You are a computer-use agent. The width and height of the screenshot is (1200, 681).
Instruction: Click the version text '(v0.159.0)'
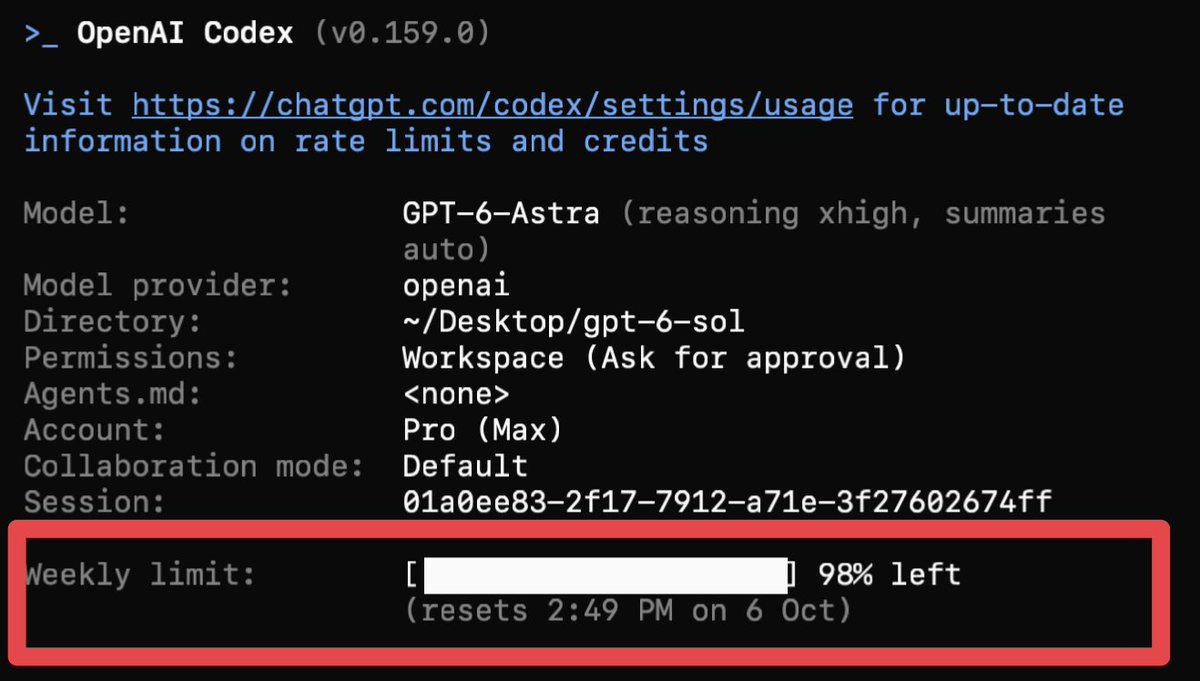point(403,33)
